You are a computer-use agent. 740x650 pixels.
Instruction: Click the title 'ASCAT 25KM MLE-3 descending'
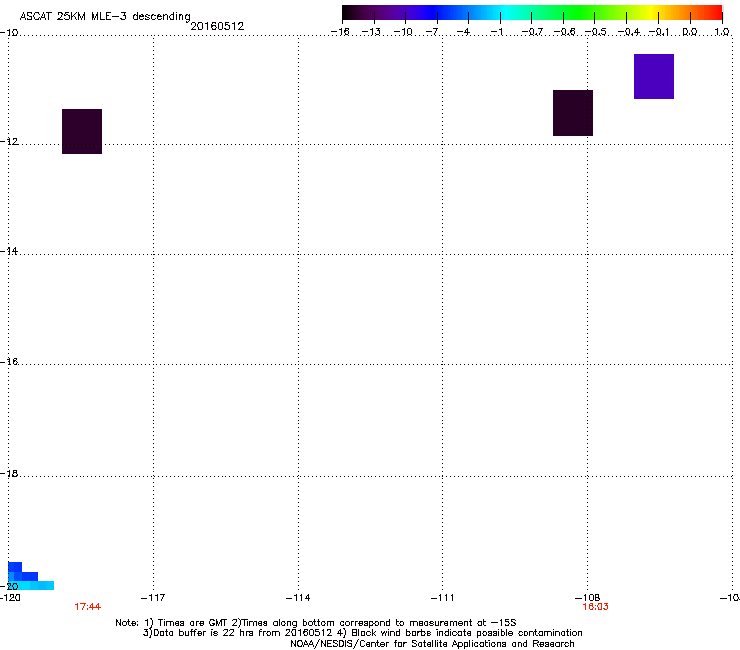point(105,16)
